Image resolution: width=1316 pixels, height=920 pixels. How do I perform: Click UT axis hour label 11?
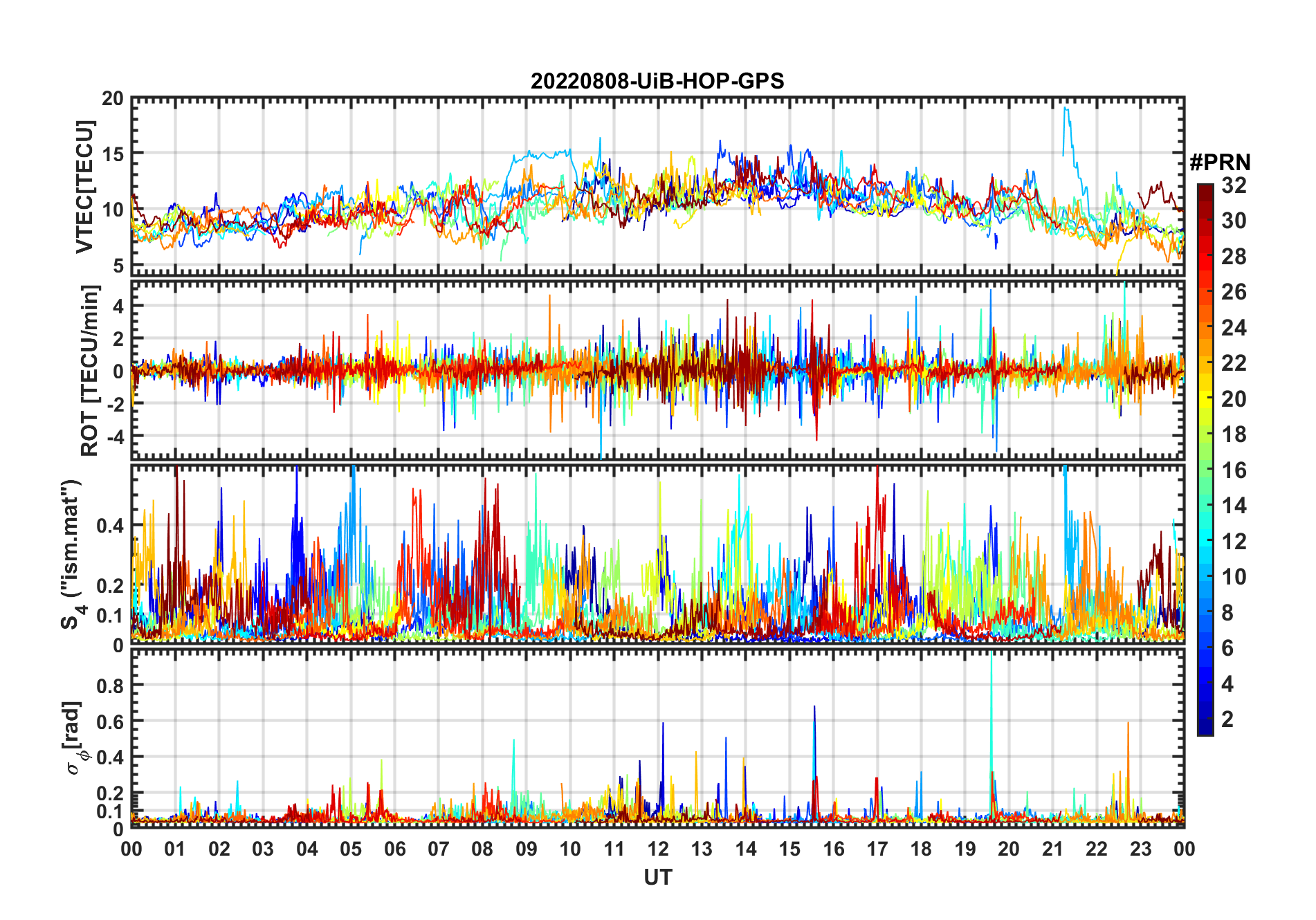[614, 849]
